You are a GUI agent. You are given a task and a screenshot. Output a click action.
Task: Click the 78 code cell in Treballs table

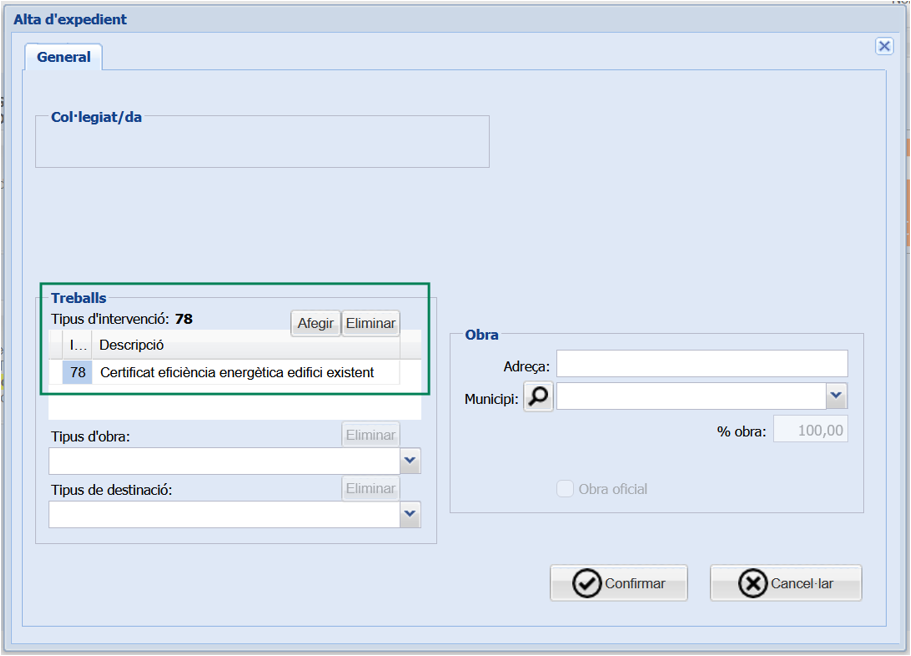click(77, 372)
